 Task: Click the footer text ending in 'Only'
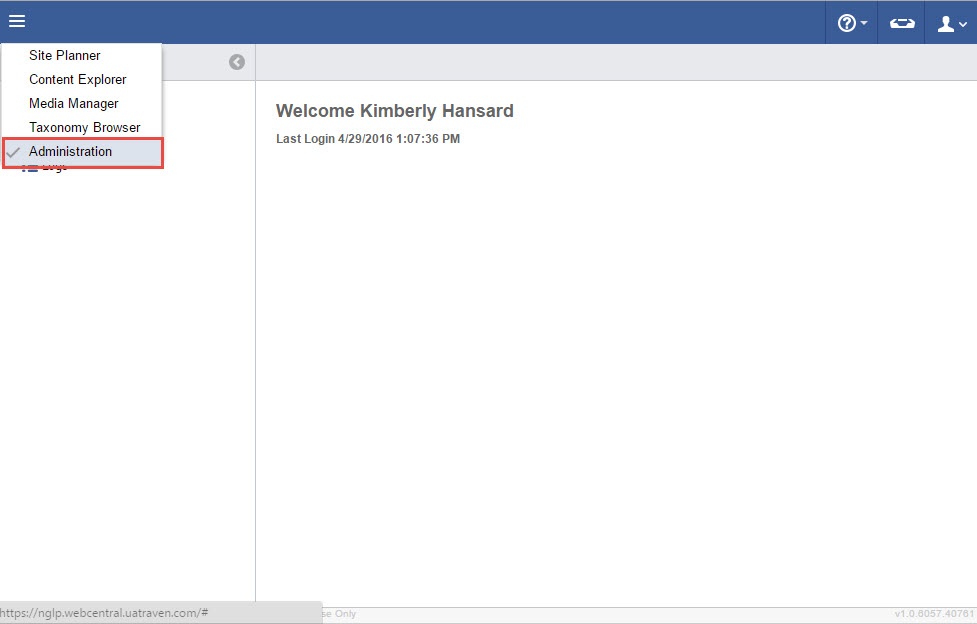tap(340, 613)
